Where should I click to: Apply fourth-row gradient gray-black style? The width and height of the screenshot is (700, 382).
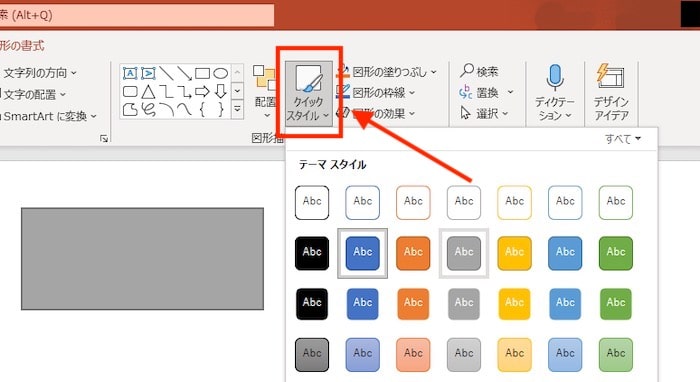312,355
